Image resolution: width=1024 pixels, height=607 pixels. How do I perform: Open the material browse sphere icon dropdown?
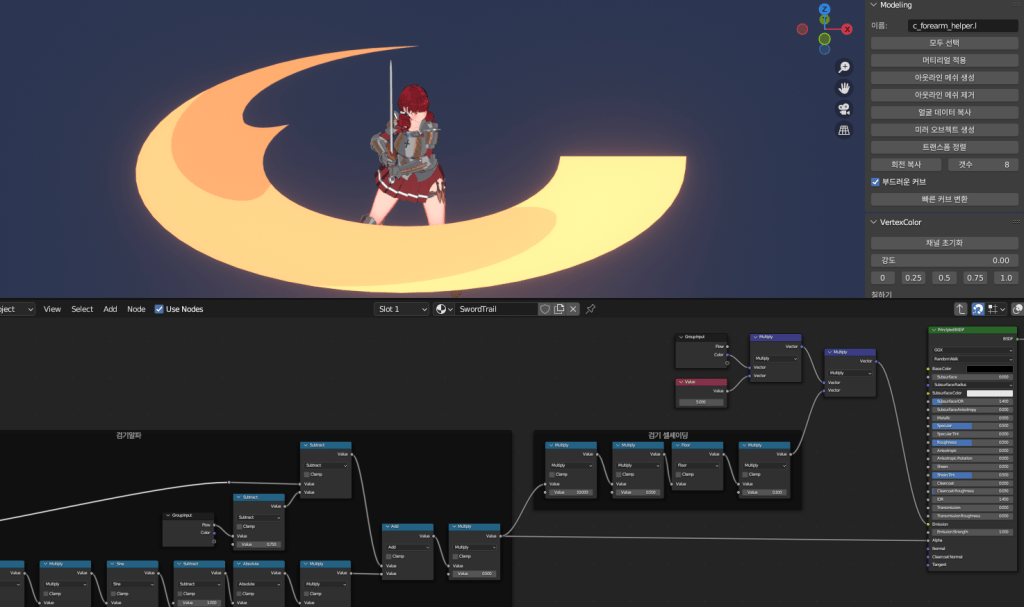pos(443,309)
